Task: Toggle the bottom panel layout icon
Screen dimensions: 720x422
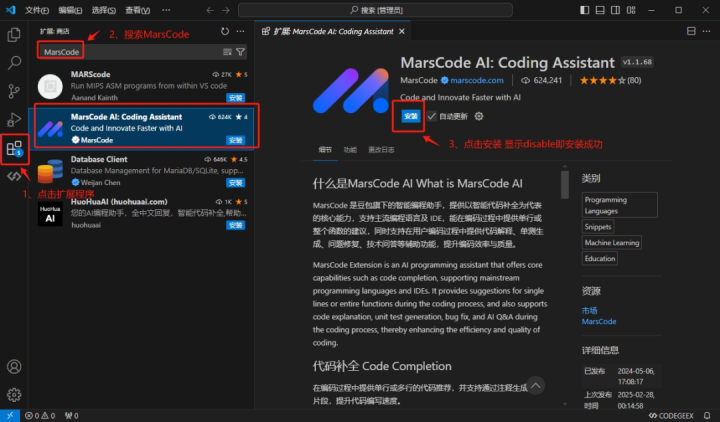Action: point(600,10)
